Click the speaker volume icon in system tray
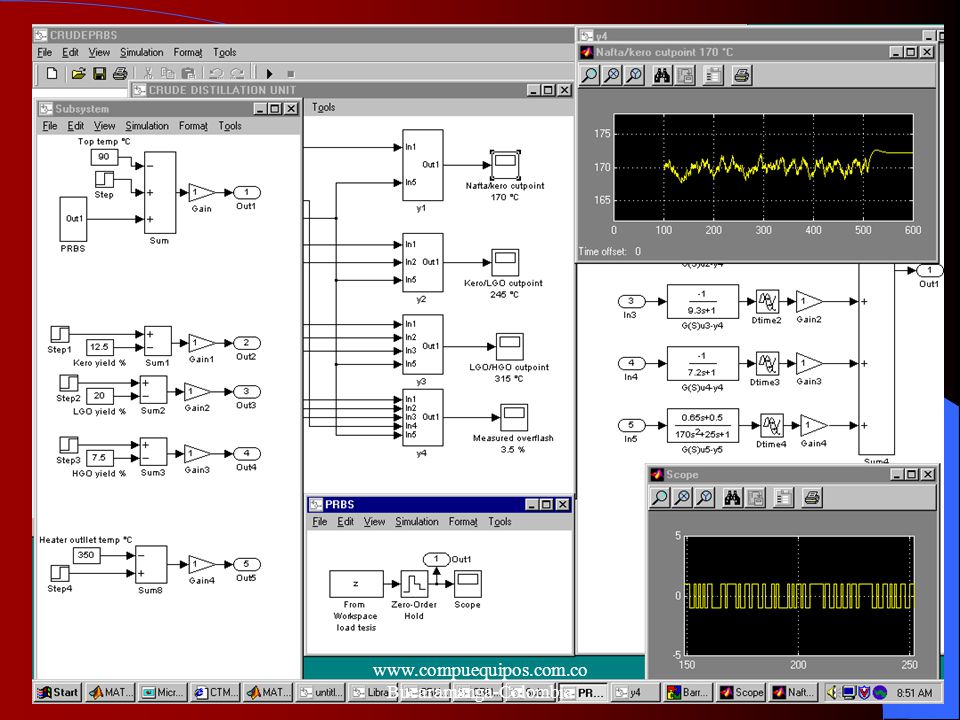 (831, 692)
